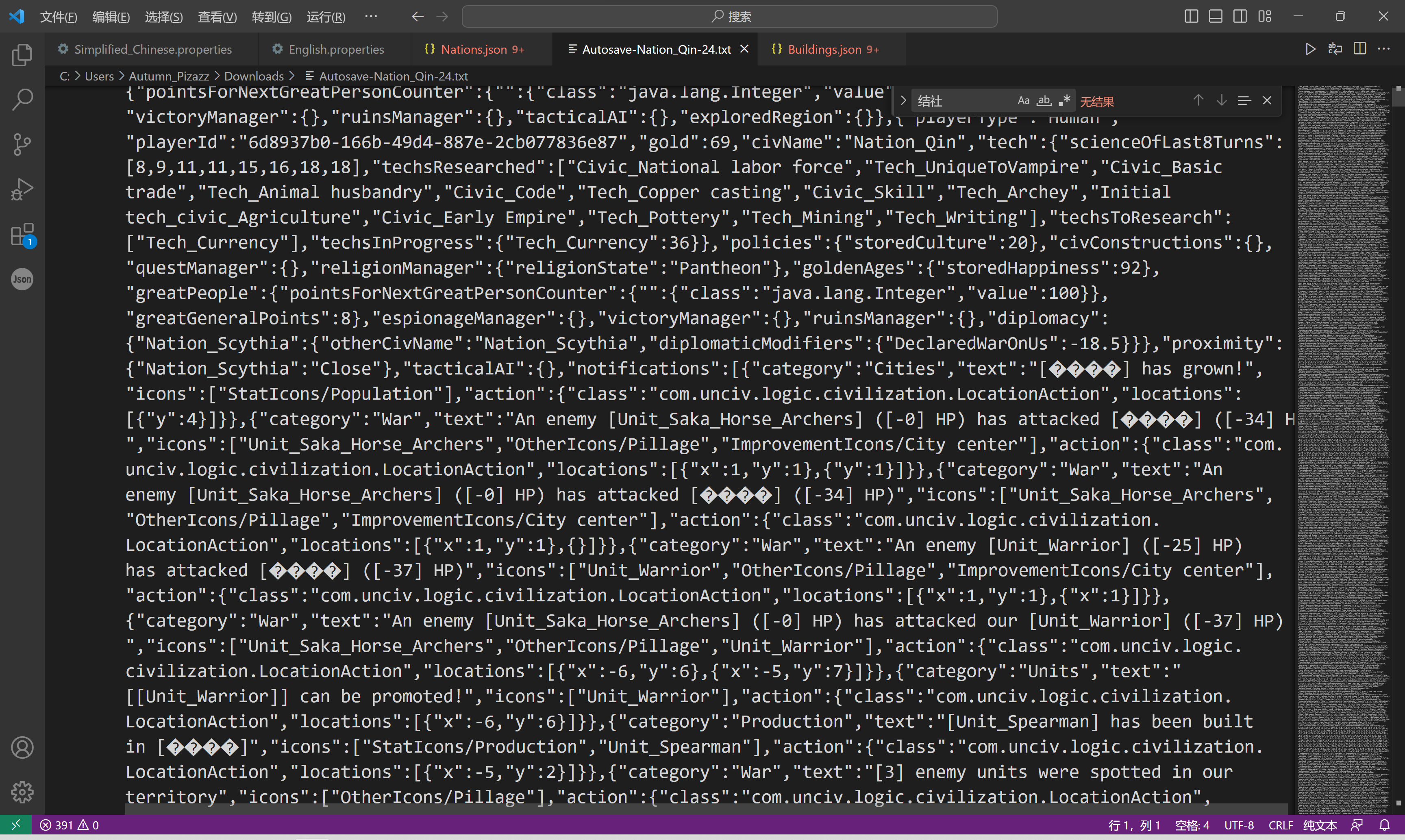
Task: Open the Run and Debug icon
Action: (x=22, y=189)
